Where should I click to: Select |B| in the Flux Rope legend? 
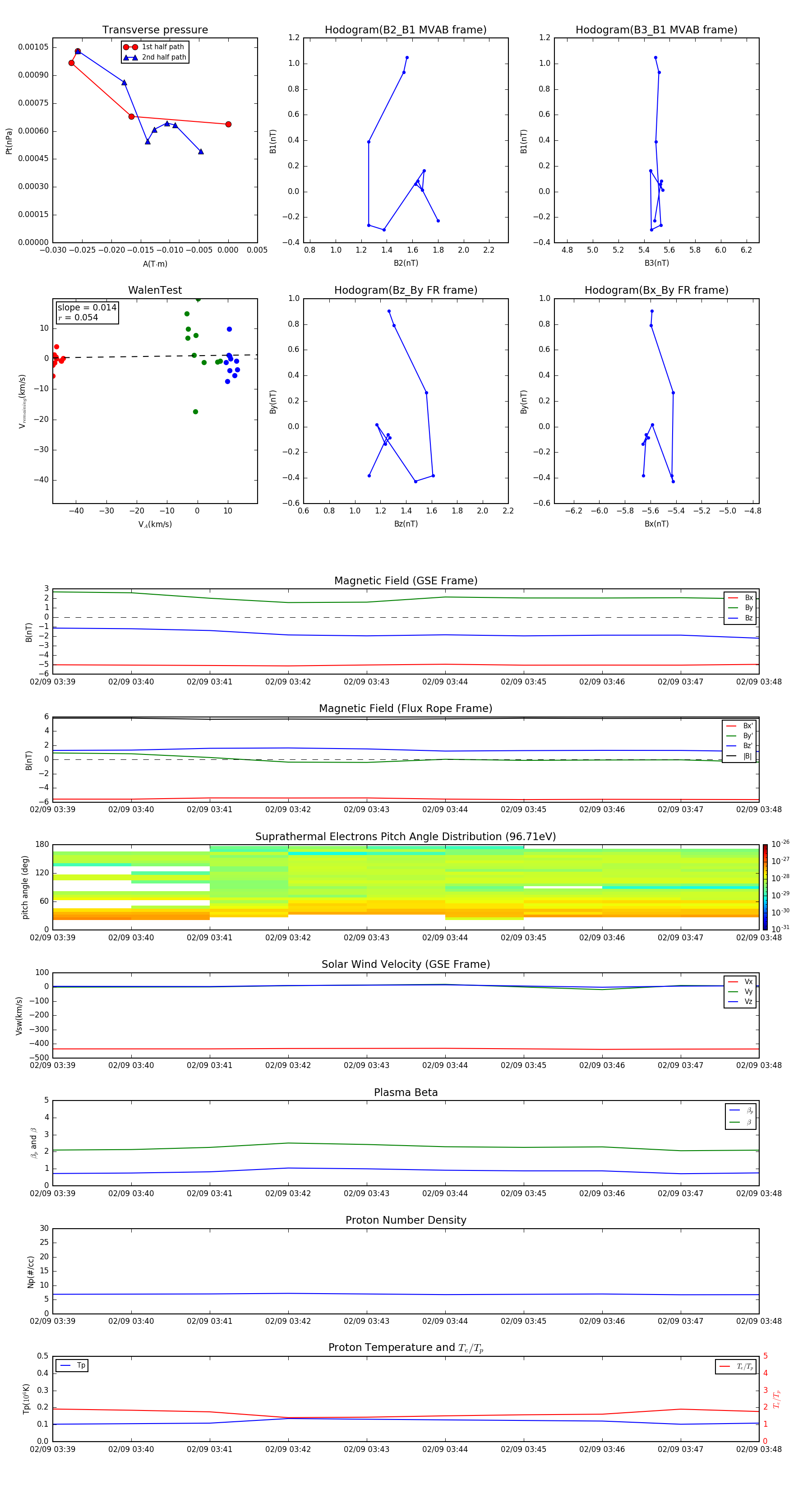pyautogui.click(x=739, y=756)
